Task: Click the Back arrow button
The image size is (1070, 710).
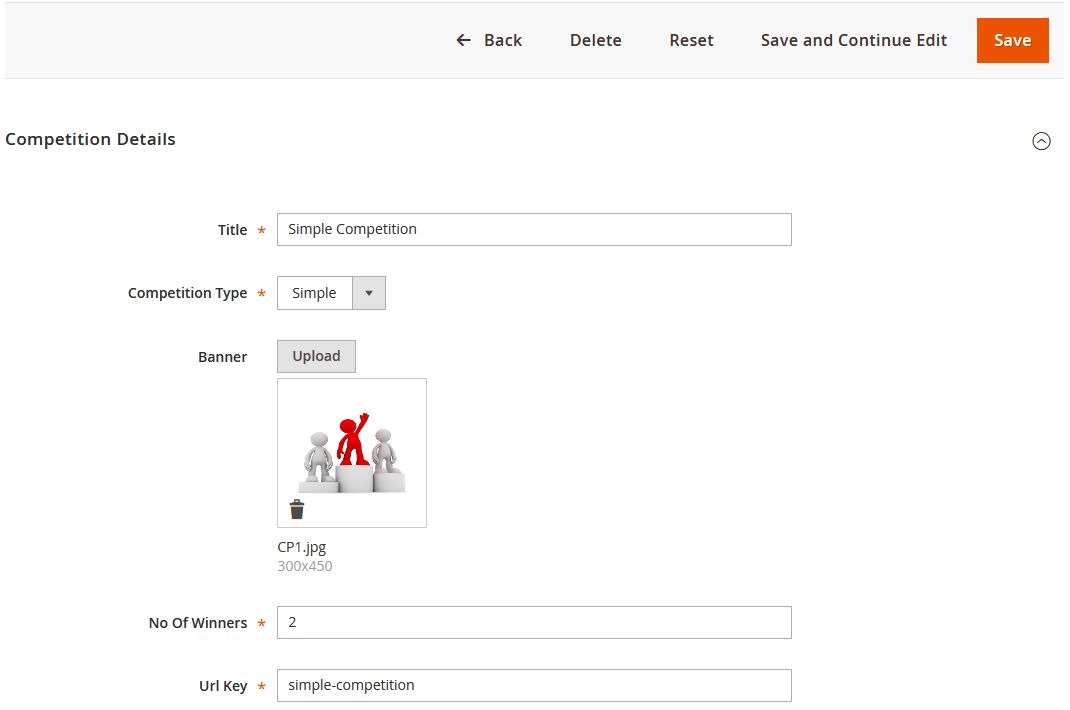Action: tap(489, 40)
